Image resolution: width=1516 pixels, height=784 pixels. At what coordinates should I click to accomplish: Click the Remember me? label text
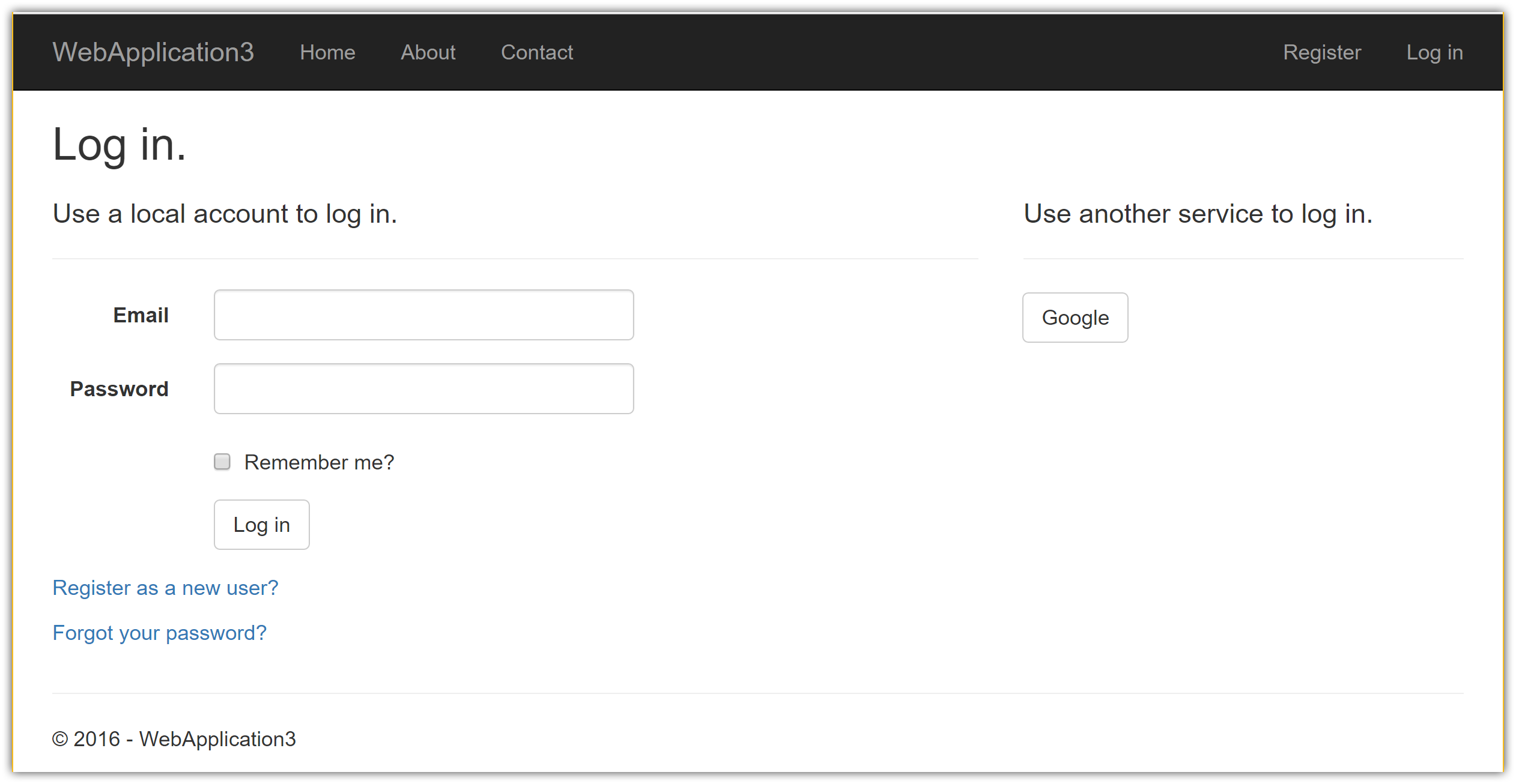tap(319, 462)
